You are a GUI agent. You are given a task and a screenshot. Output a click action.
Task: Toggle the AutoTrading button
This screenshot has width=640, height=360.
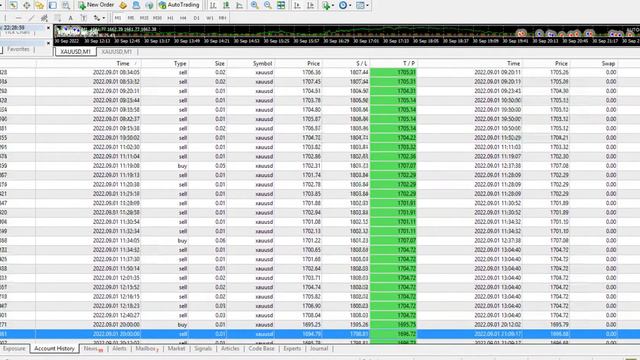pyautogui.click(x=179, y=5)
